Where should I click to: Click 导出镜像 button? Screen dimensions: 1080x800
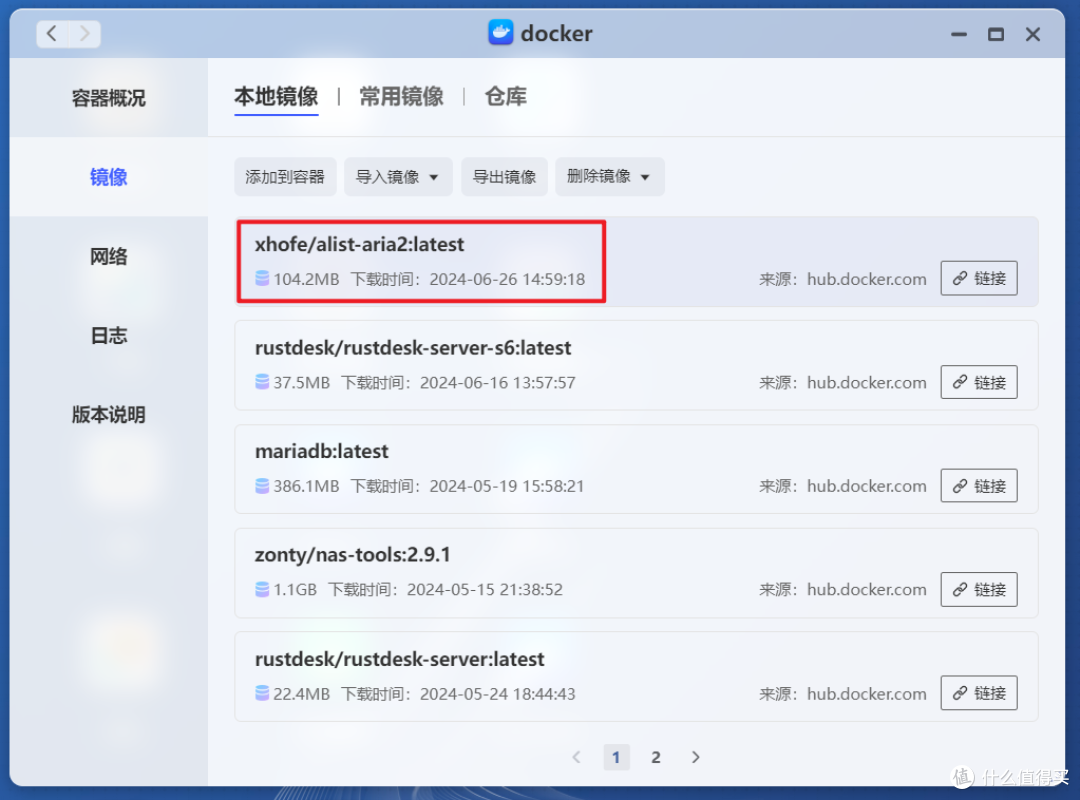(504, 177)
